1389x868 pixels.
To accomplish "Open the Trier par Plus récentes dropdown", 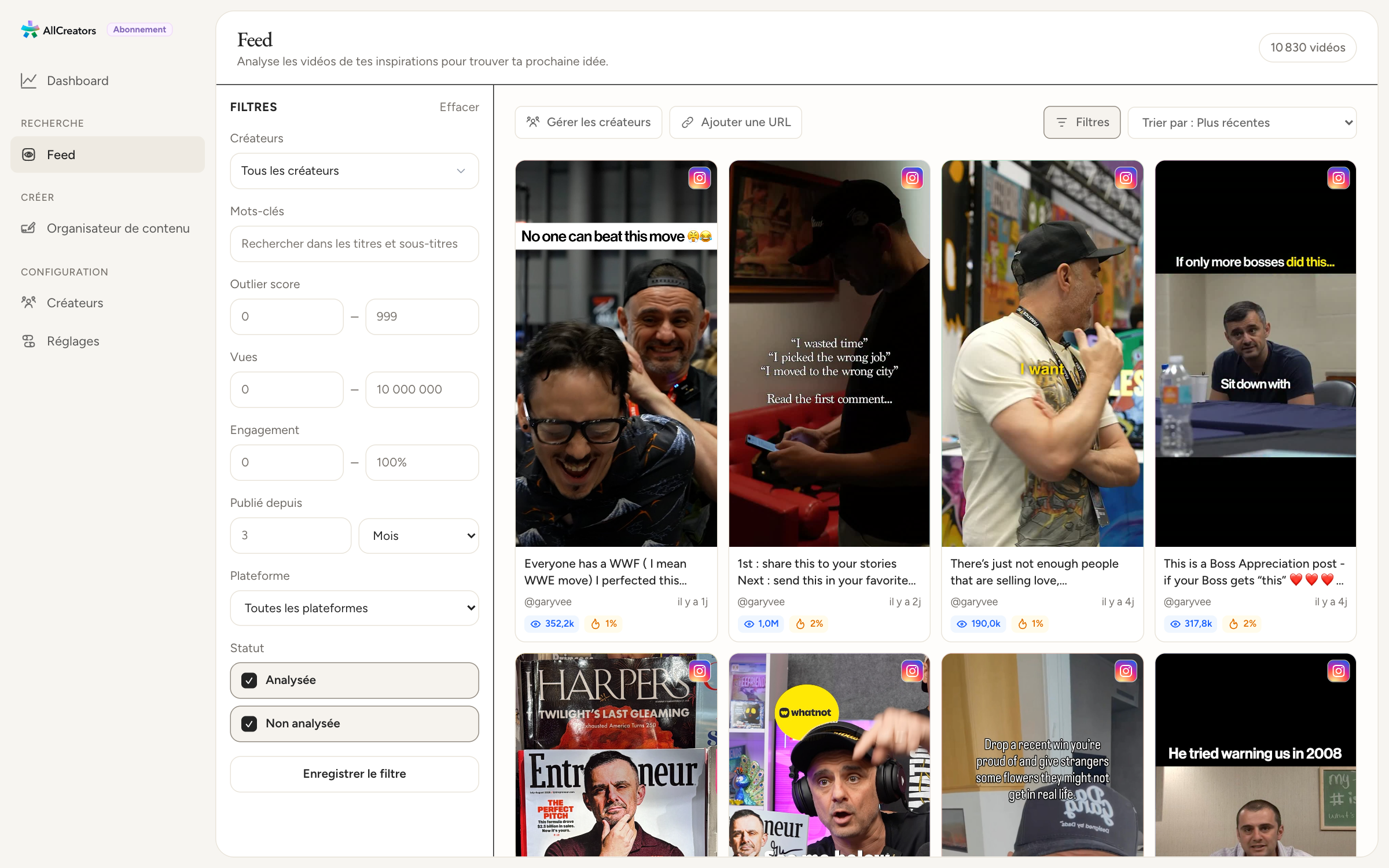I will coord(1242,123).
